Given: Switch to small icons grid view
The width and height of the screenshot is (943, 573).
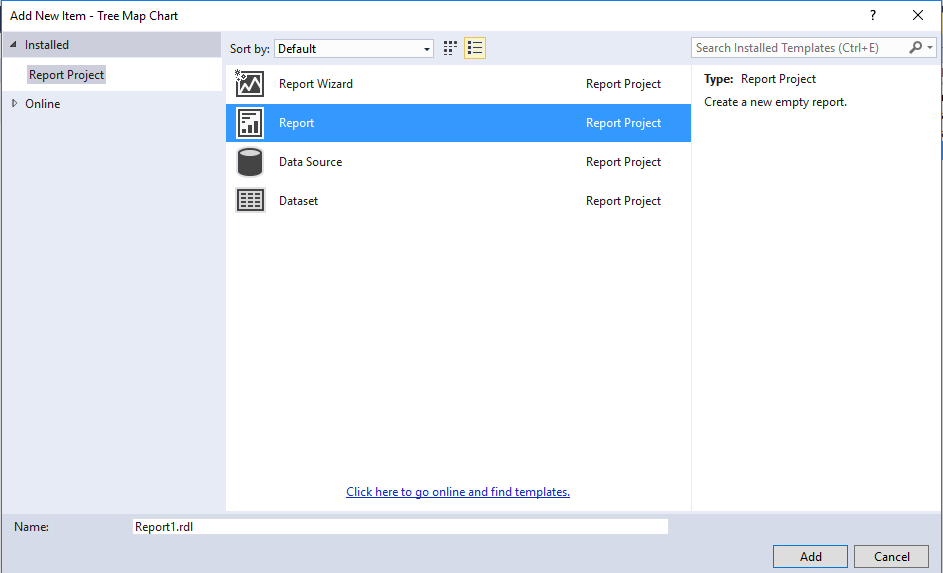Looking at the screenshot, I should point(450,48).
